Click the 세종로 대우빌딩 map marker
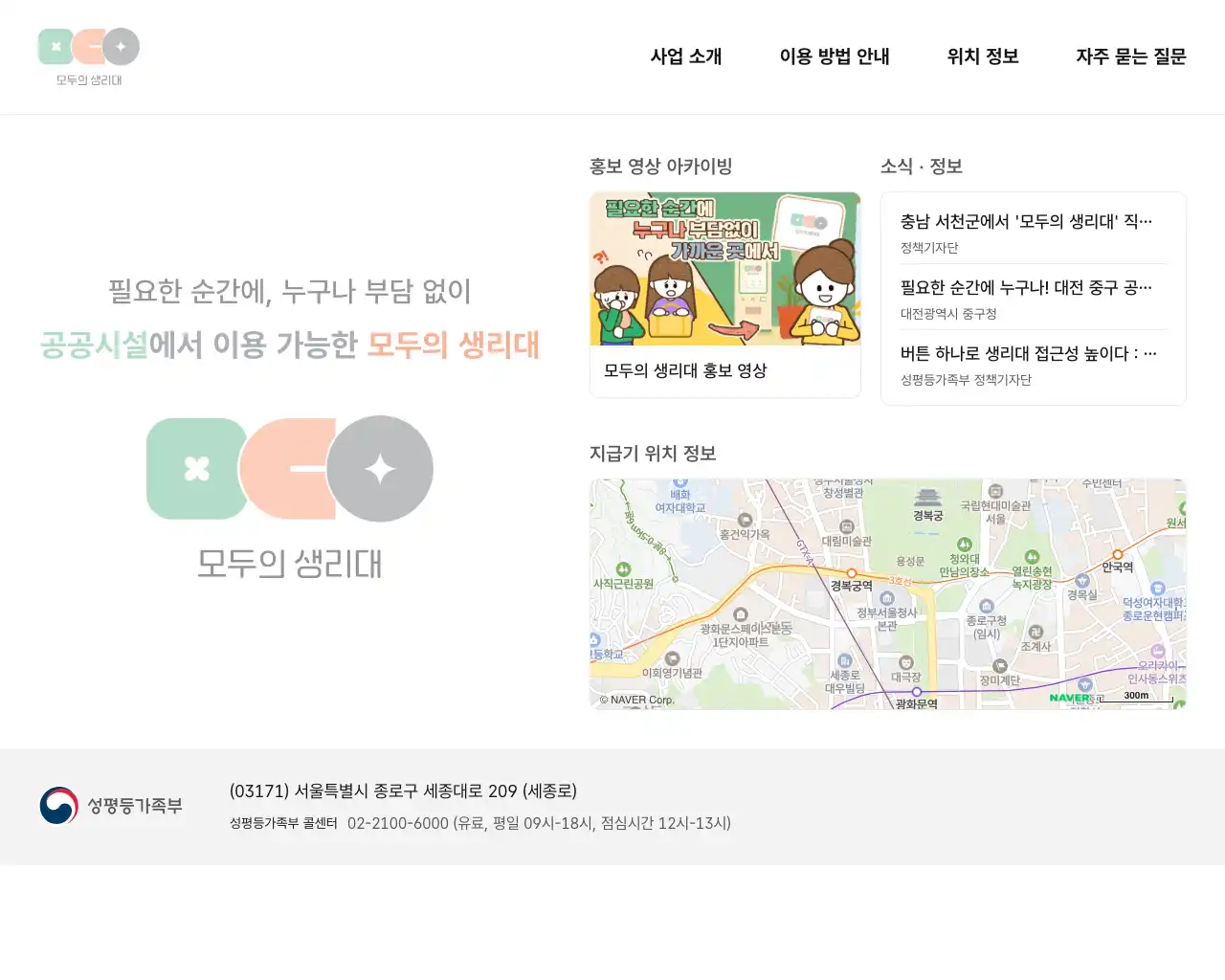This screenshot has height=980, width=1225. (x=844, y=660)
